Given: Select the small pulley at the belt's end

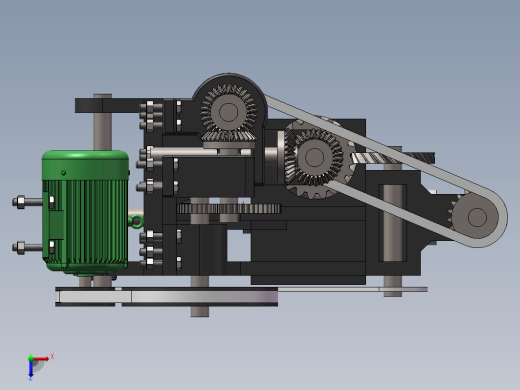Looking at the screenshot, I should (476, 217).
